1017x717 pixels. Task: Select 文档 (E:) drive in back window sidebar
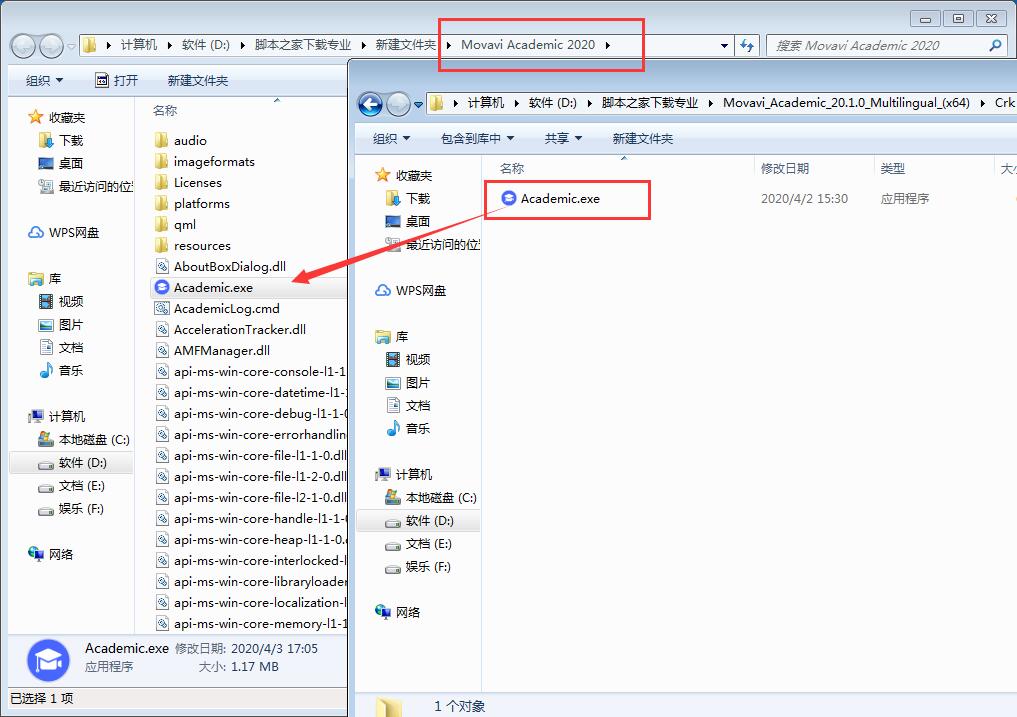pos(71,485)
